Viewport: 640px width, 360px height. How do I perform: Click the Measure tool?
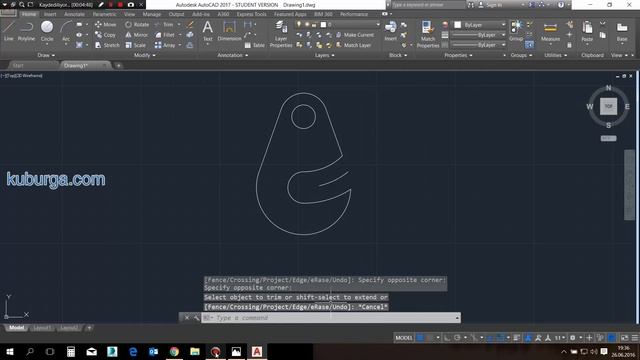[x=550, y=32]
